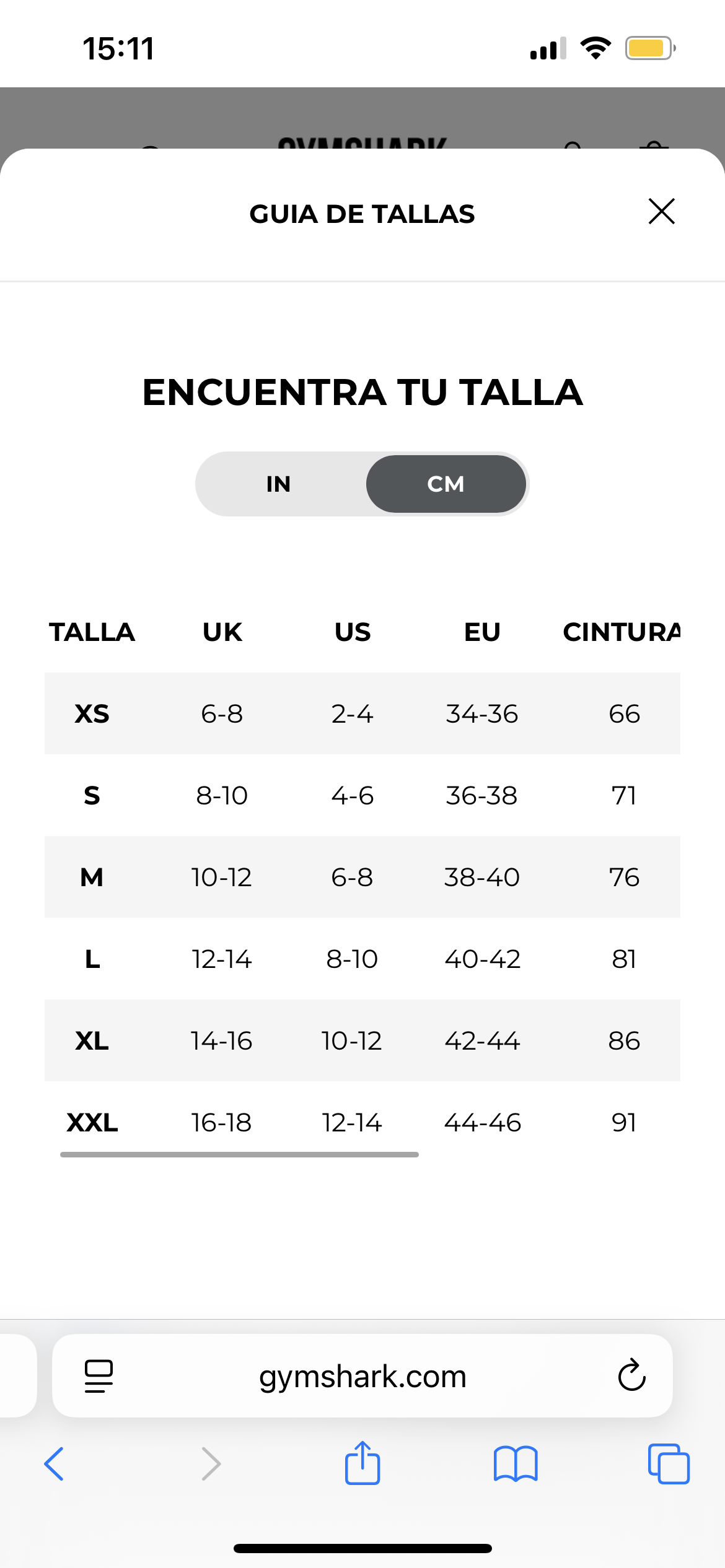Tap the battery status icon
The width and height of the screenshot is (725, 1568).
coord(649,48)
